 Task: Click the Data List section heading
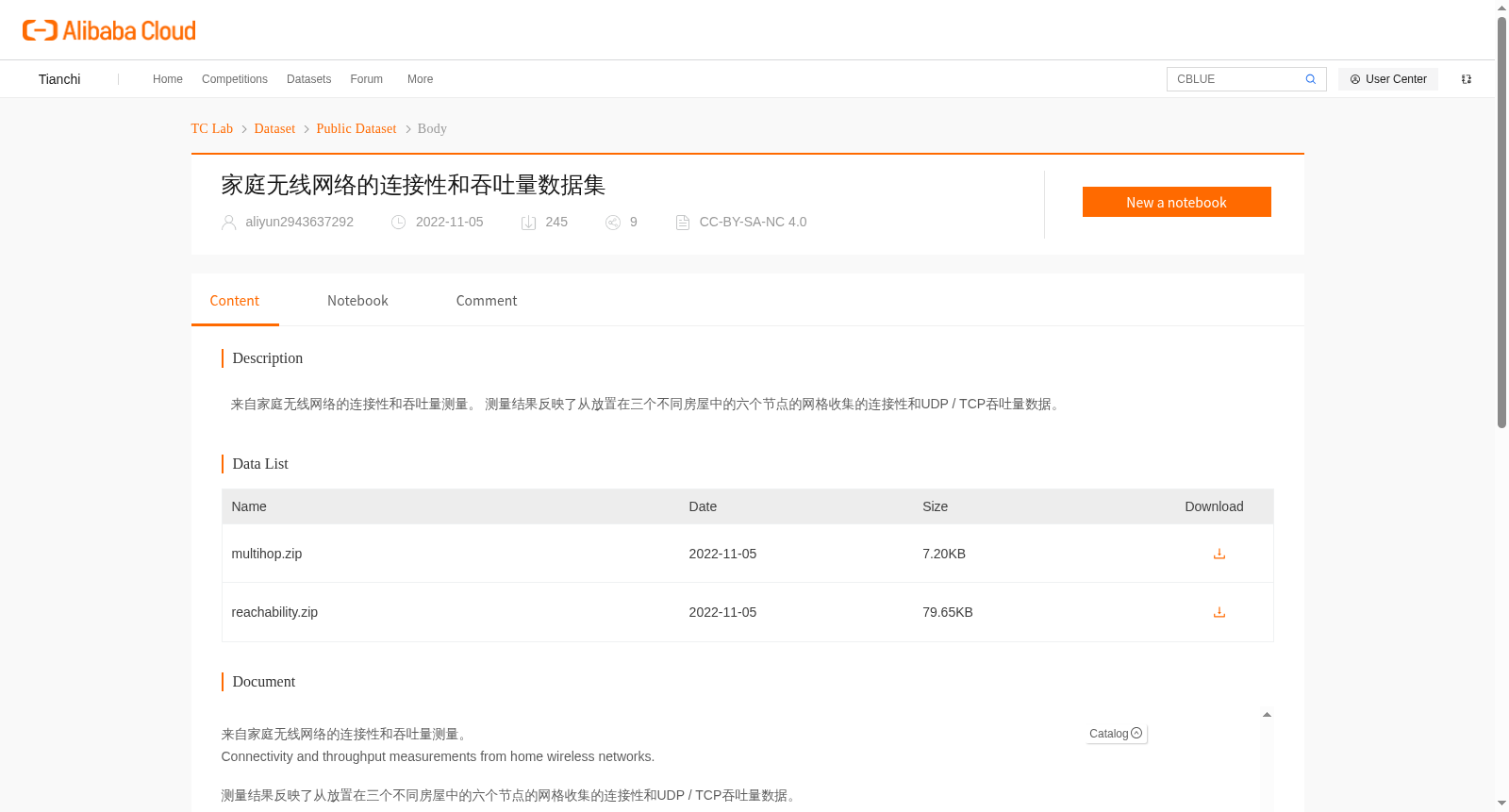tap(260, 464)
